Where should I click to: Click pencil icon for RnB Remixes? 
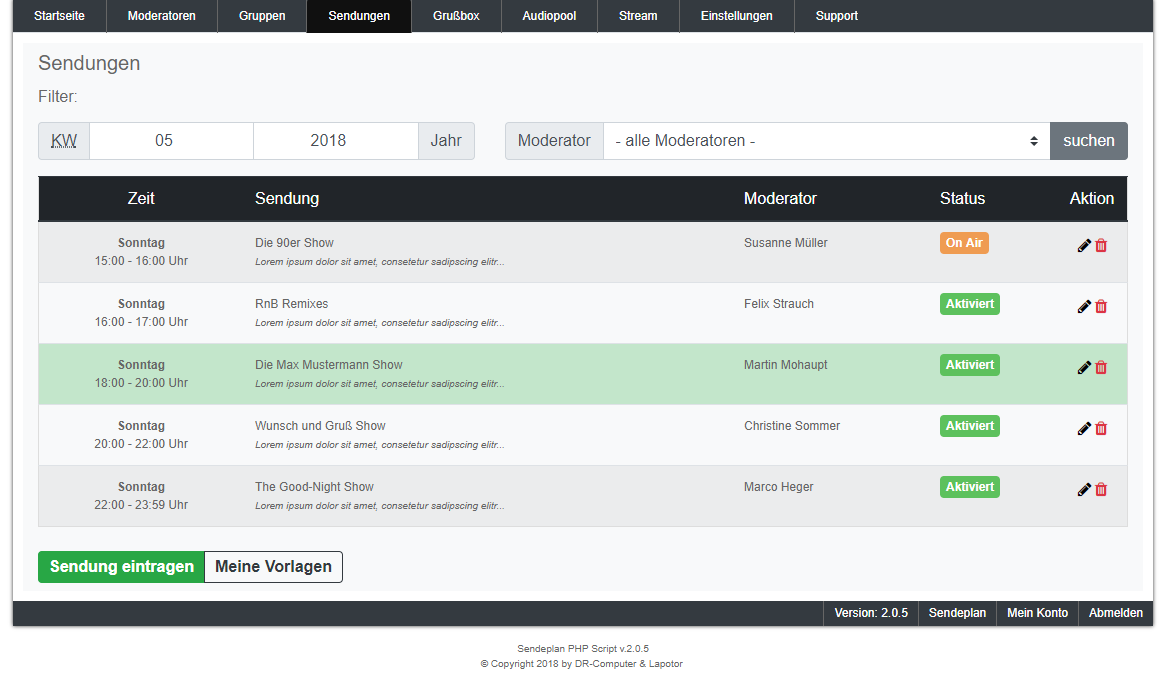coord(1084,306)
